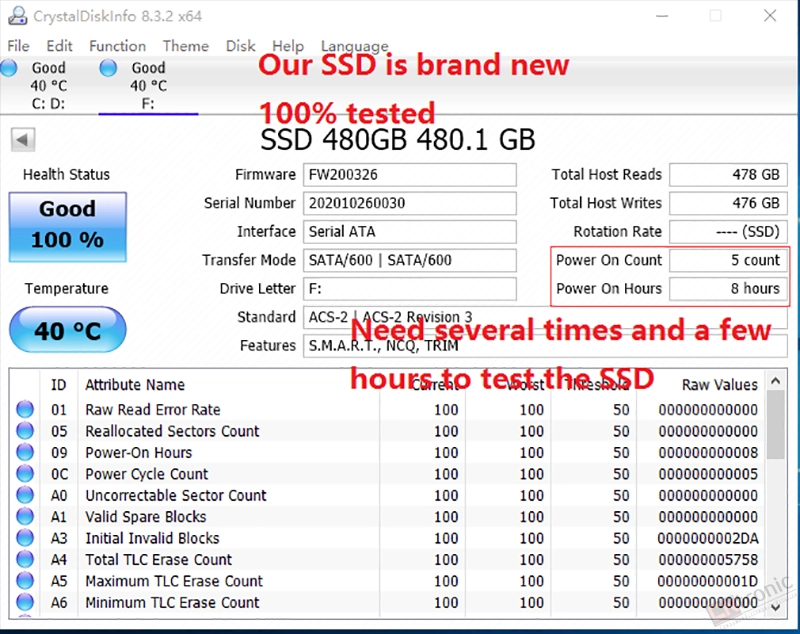The image size is (800, 634).
Task: Select the Minimum TLC Erase Count attribute name
Action: click(172, 602)
